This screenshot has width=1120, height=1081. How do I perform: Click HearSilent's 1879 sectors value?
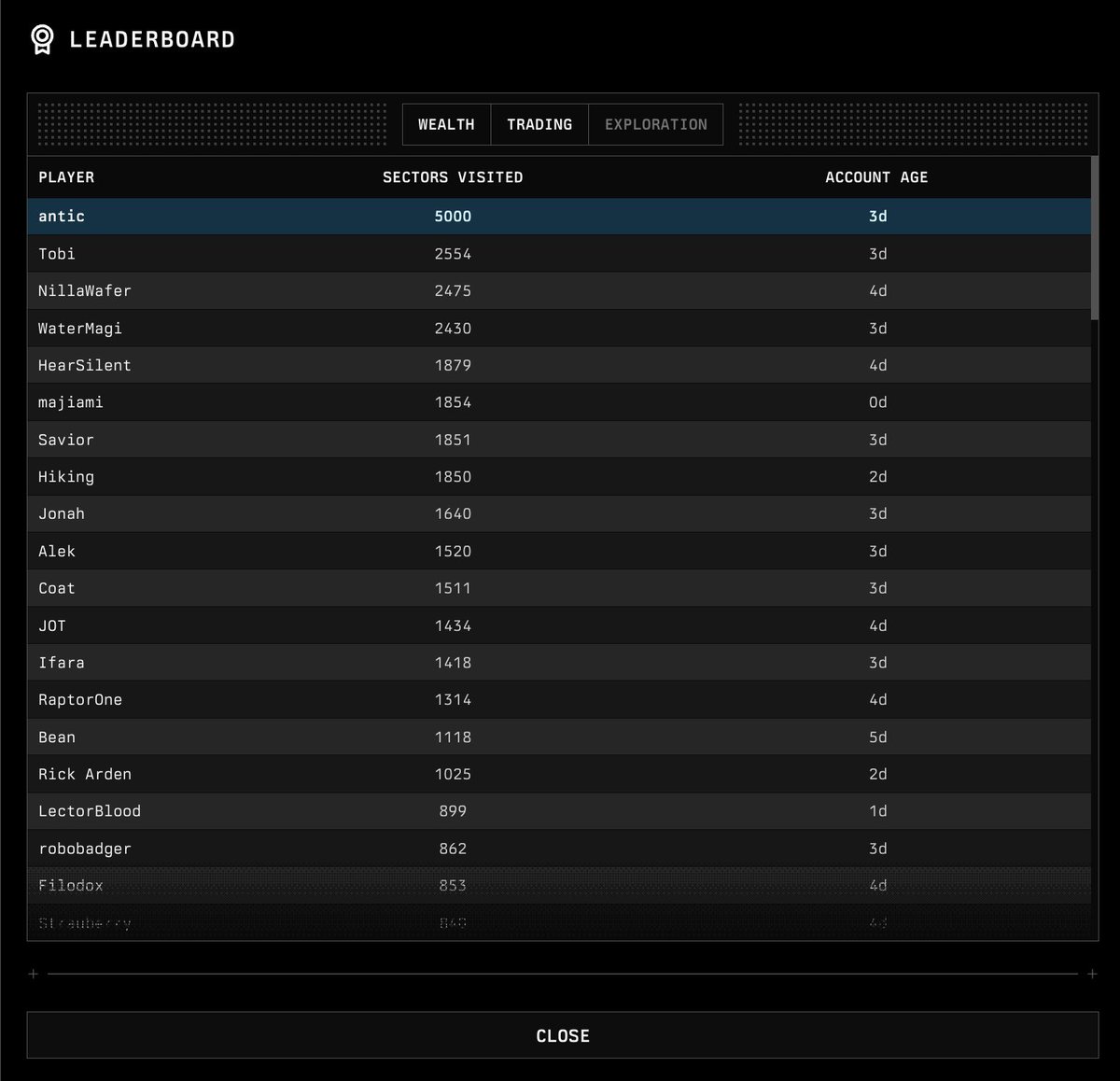(x=453, y=365)
